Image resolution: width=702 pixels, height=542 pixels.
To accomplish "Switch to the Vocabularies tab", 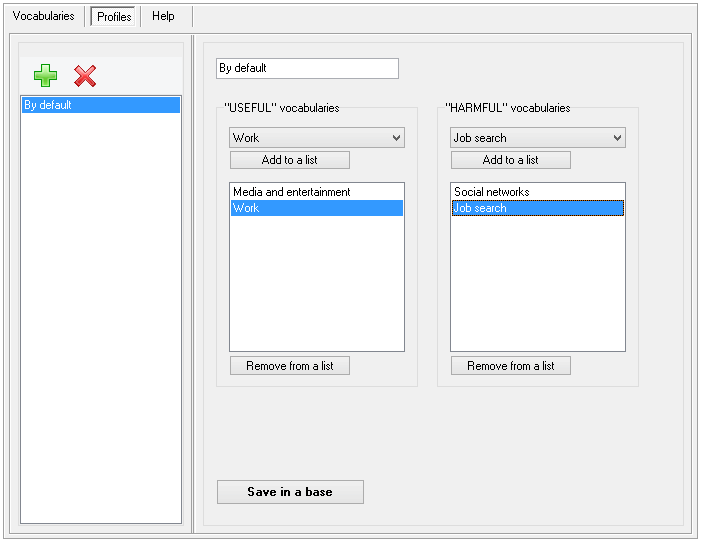I will point(43,16).
